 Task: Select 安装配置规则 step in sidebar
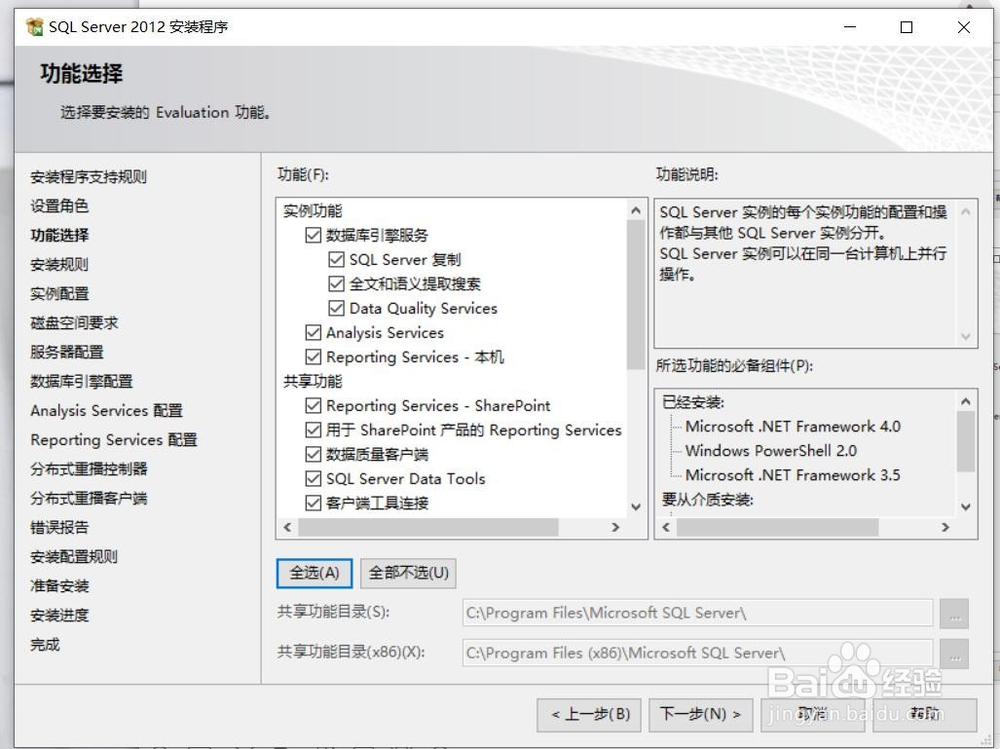74,557
